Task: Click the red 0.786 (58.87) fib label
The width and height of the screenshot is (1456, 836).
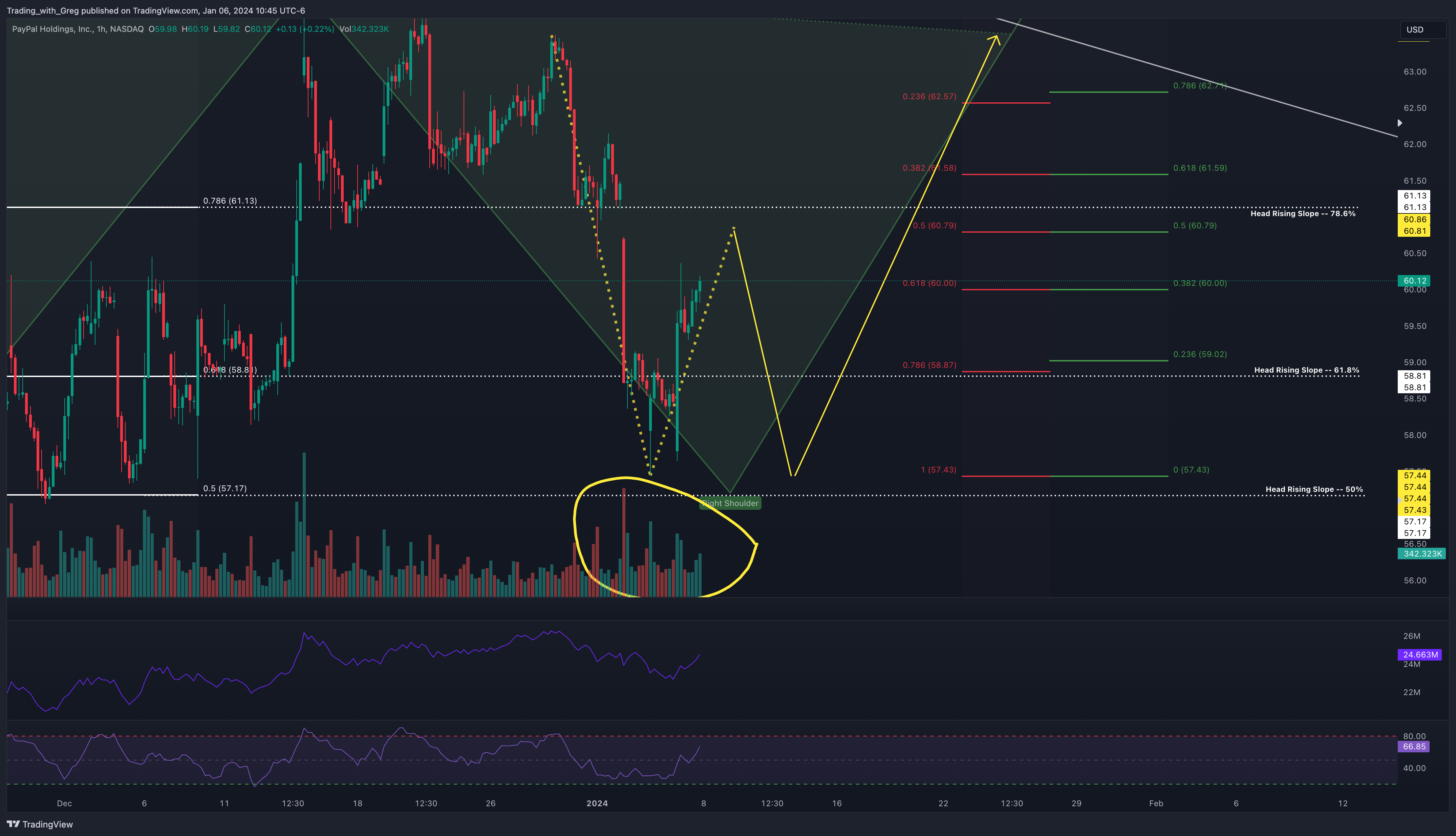Action: [x=929, y=365]
